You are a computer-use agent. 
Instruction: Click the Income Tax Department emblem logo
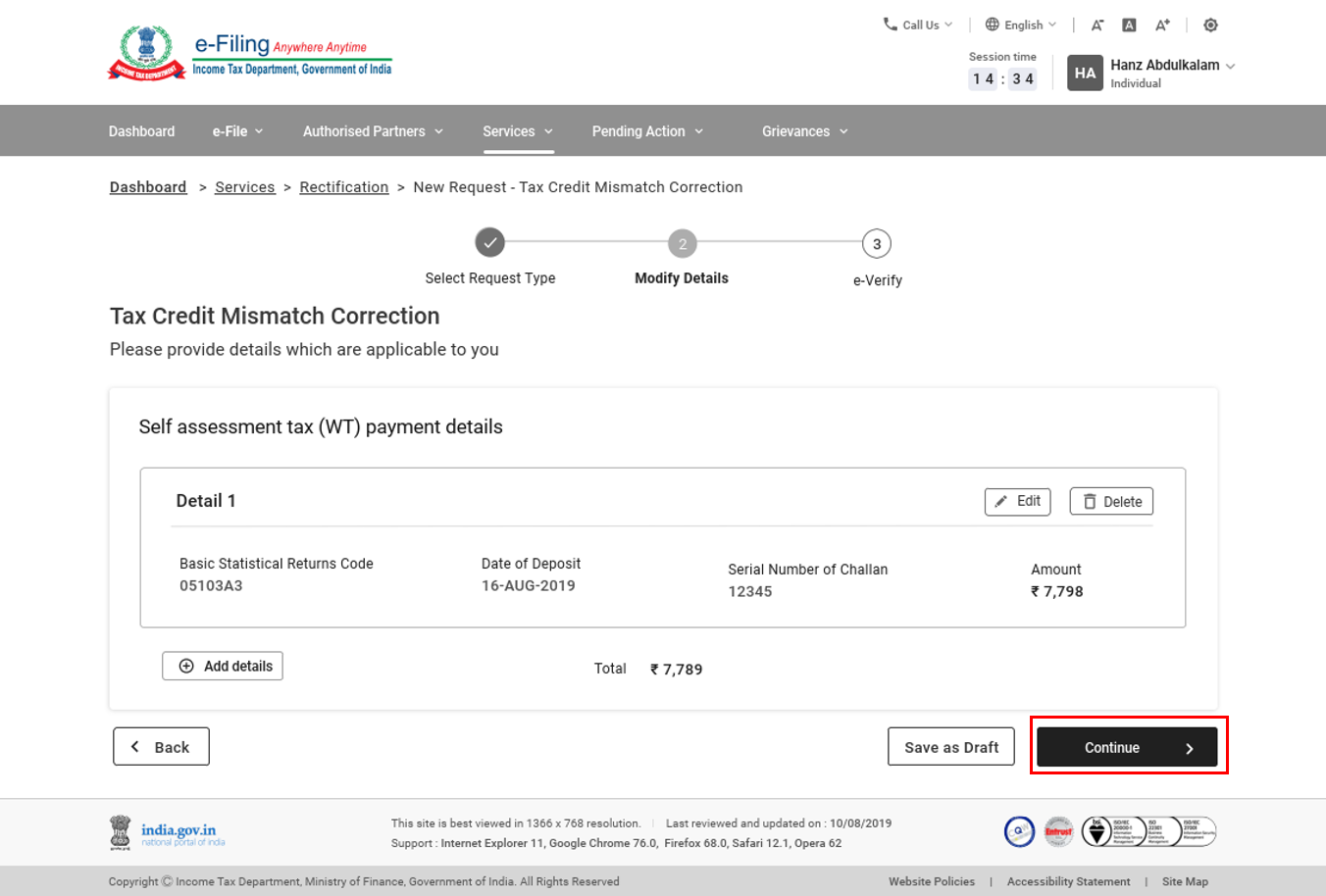point(146,53)
